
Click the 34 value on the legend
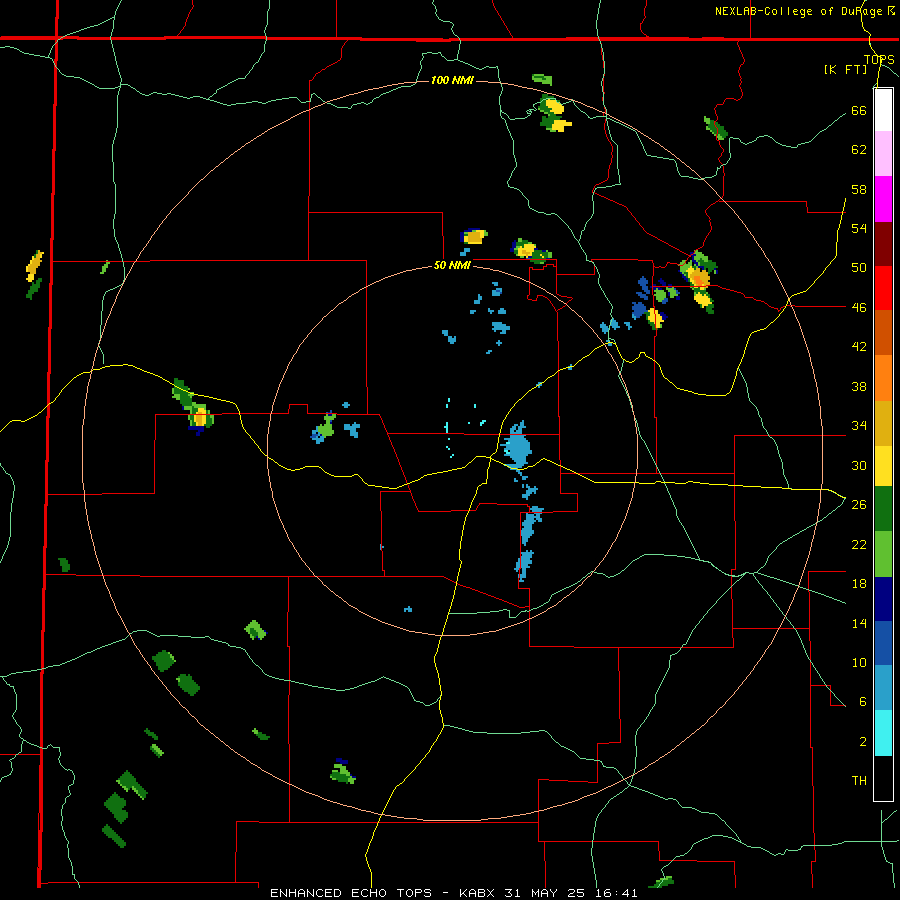point(859,426)
